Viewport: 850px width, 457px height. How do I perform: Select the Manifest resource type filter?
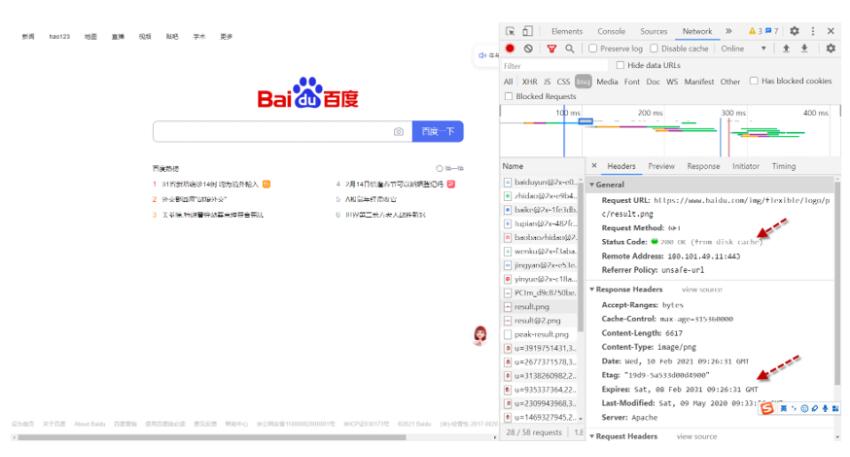tap(699, 82)
